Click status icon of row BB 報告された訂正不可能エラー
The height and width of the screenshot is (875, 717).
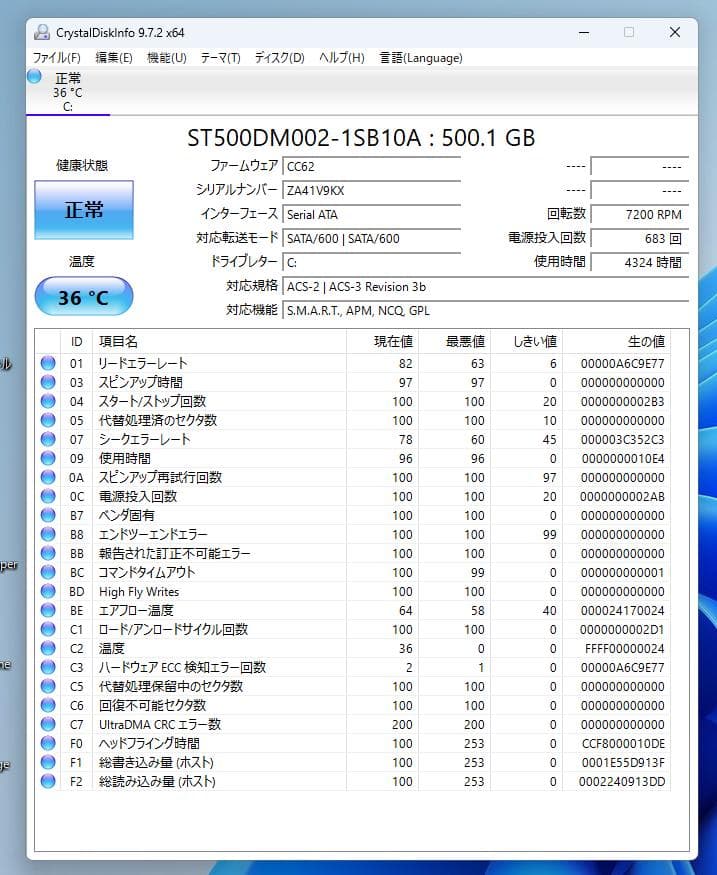[x=48, y=553]
